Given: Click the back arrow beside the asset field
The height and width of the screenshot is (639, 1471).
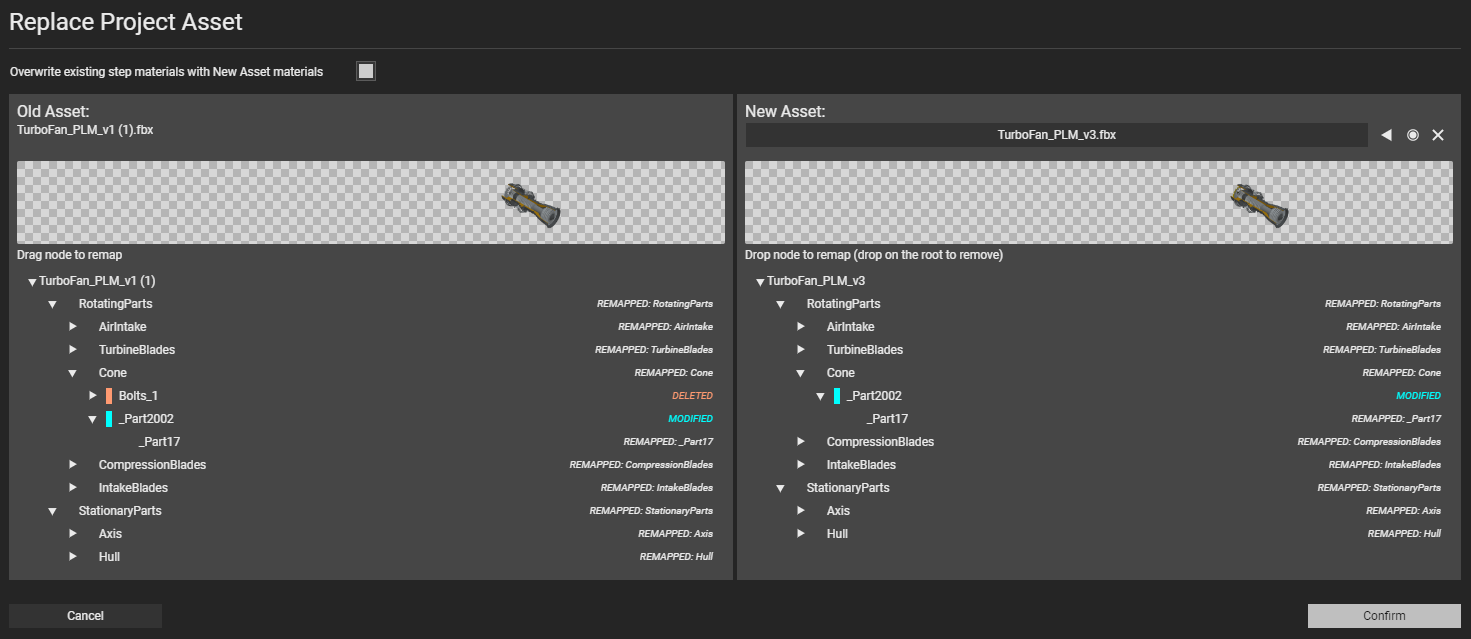Looking at the screenshot, I should pos(1386,134).
